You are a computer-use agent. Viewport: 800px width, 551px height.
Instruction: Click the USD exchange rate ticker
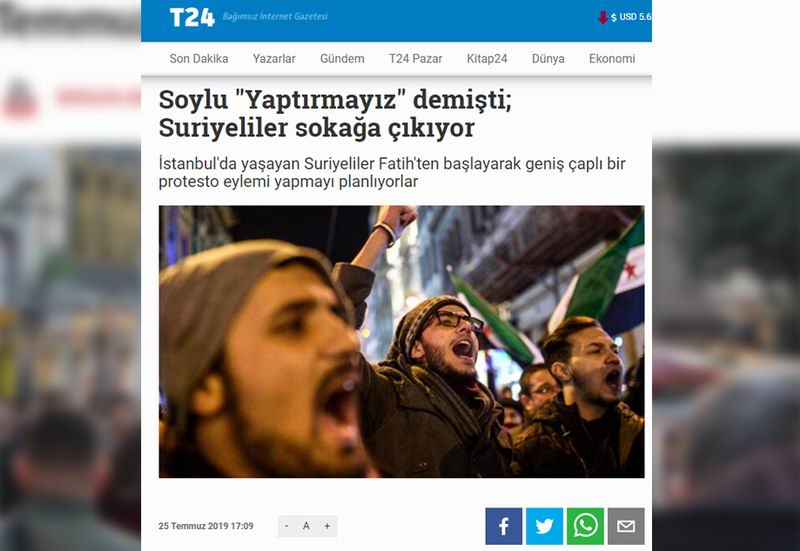click(x=631, y=17)
